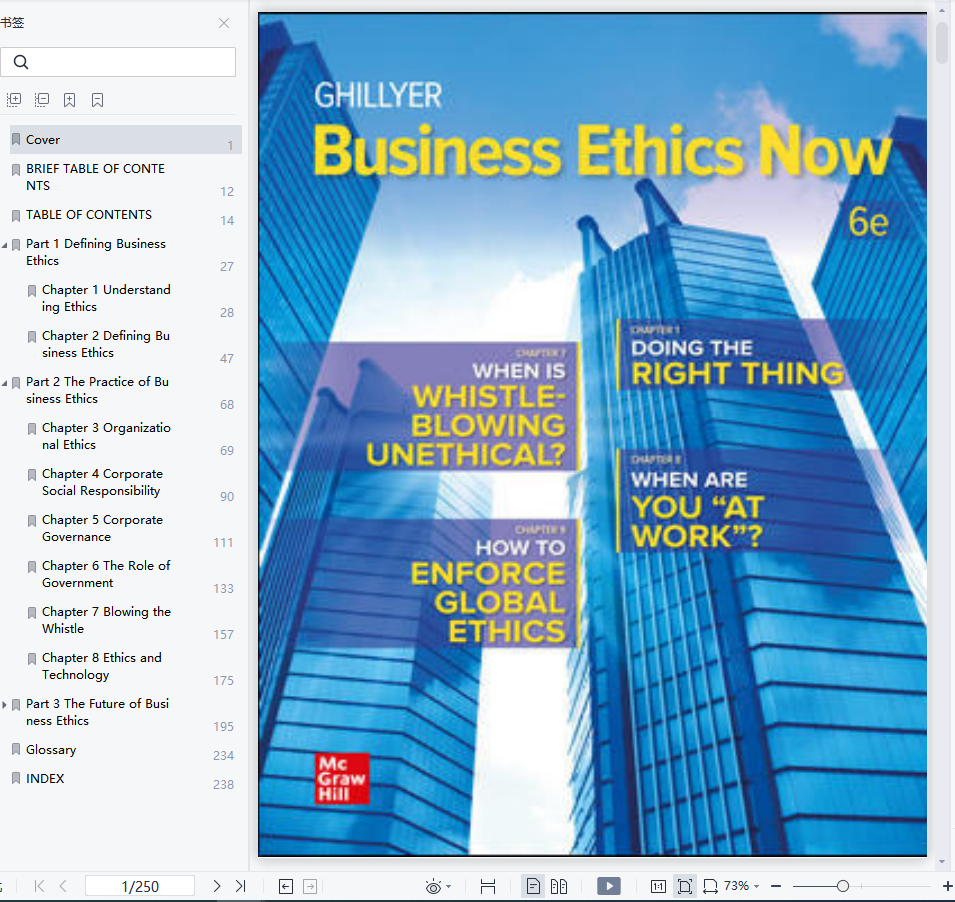The height and width of the screenshot is (902, 955).
Task: Go to previous page arrow
Action: (63, 886)
